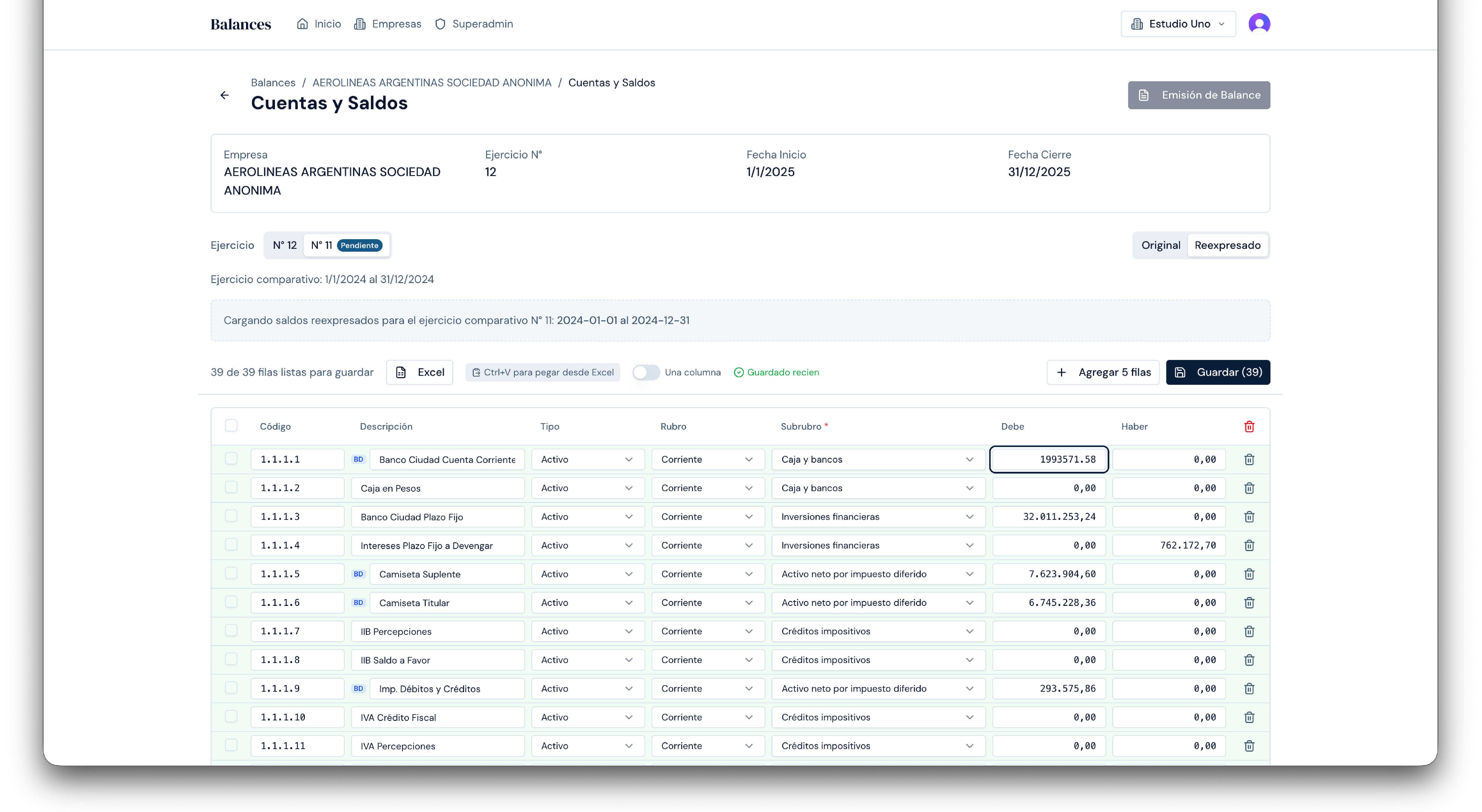Open the Estudio Uno selector dropdown
This screenshot has width=1482, height=812.
(x=1178, y=24)
